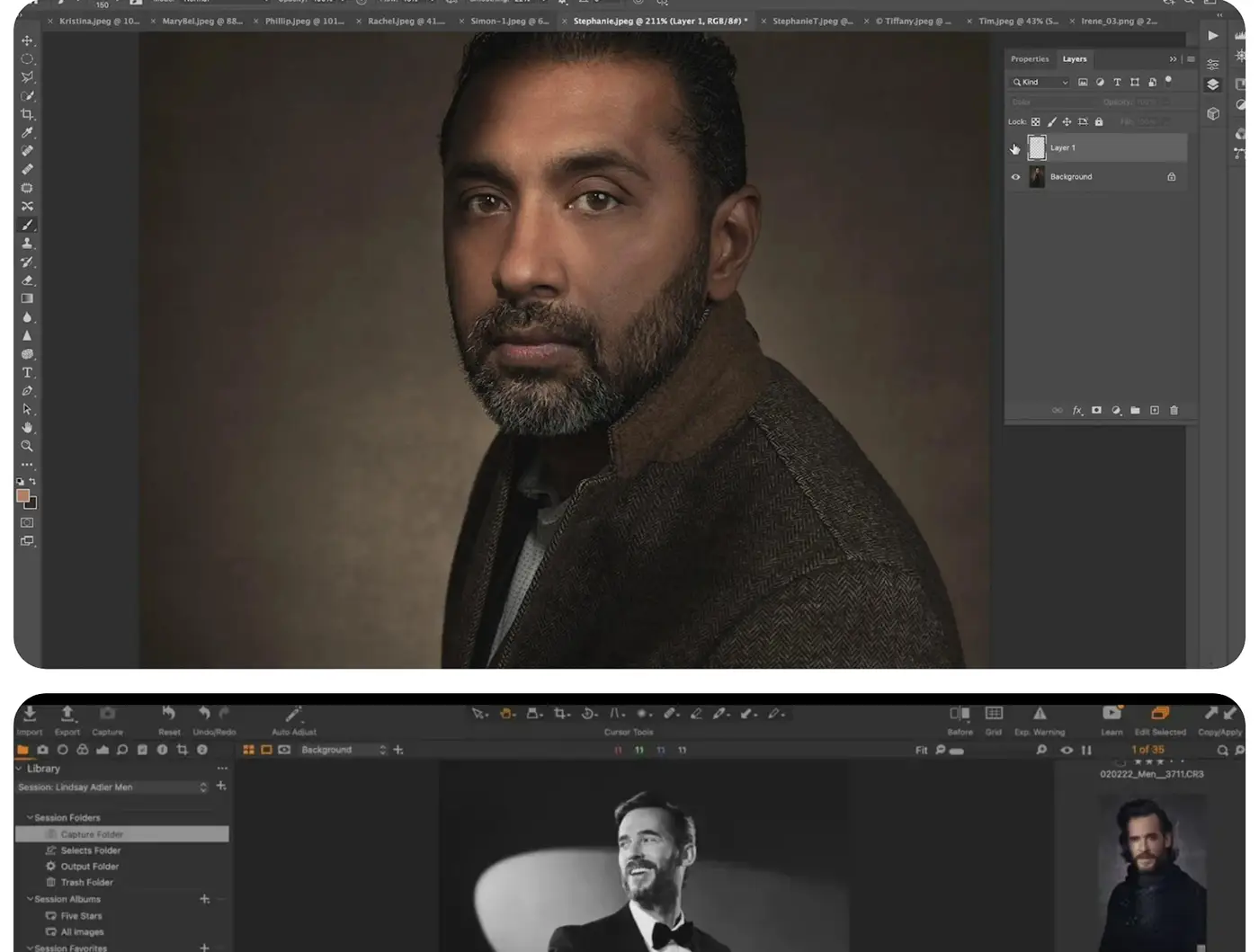Select the Crop tool in Photoshop toolbar
The width and height of the screenshot is (1259, 952).
(27, 114)
